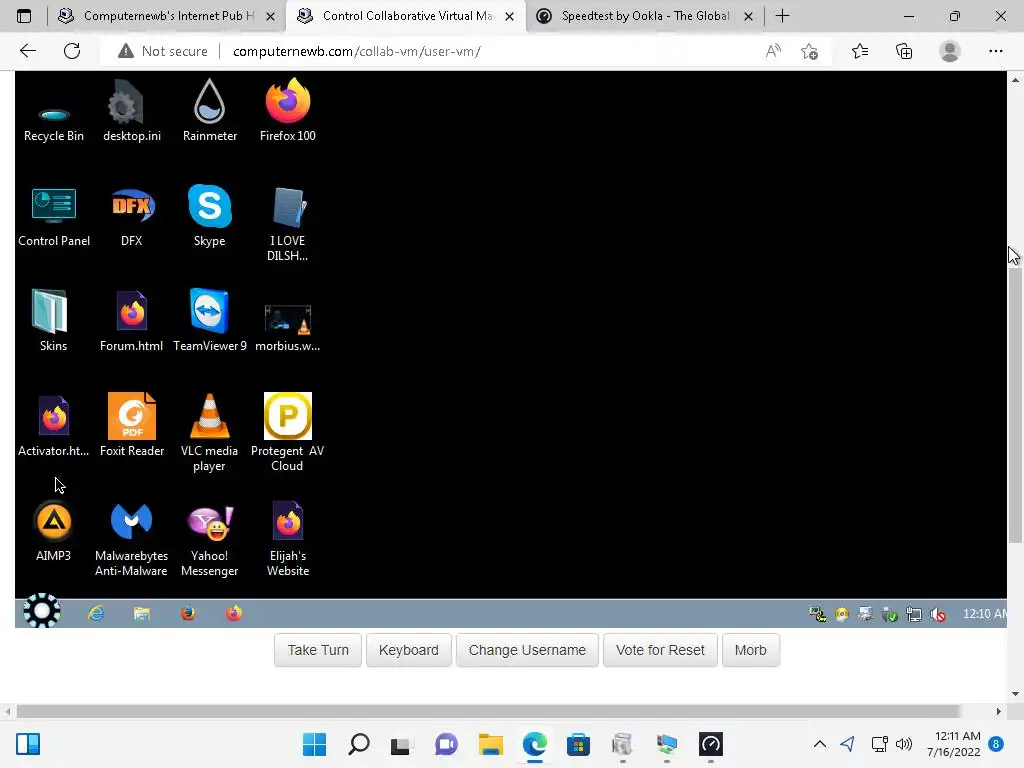Open file explorer in VM taskbar
This screenshot has width=1024, height=768.
(142, 613)
